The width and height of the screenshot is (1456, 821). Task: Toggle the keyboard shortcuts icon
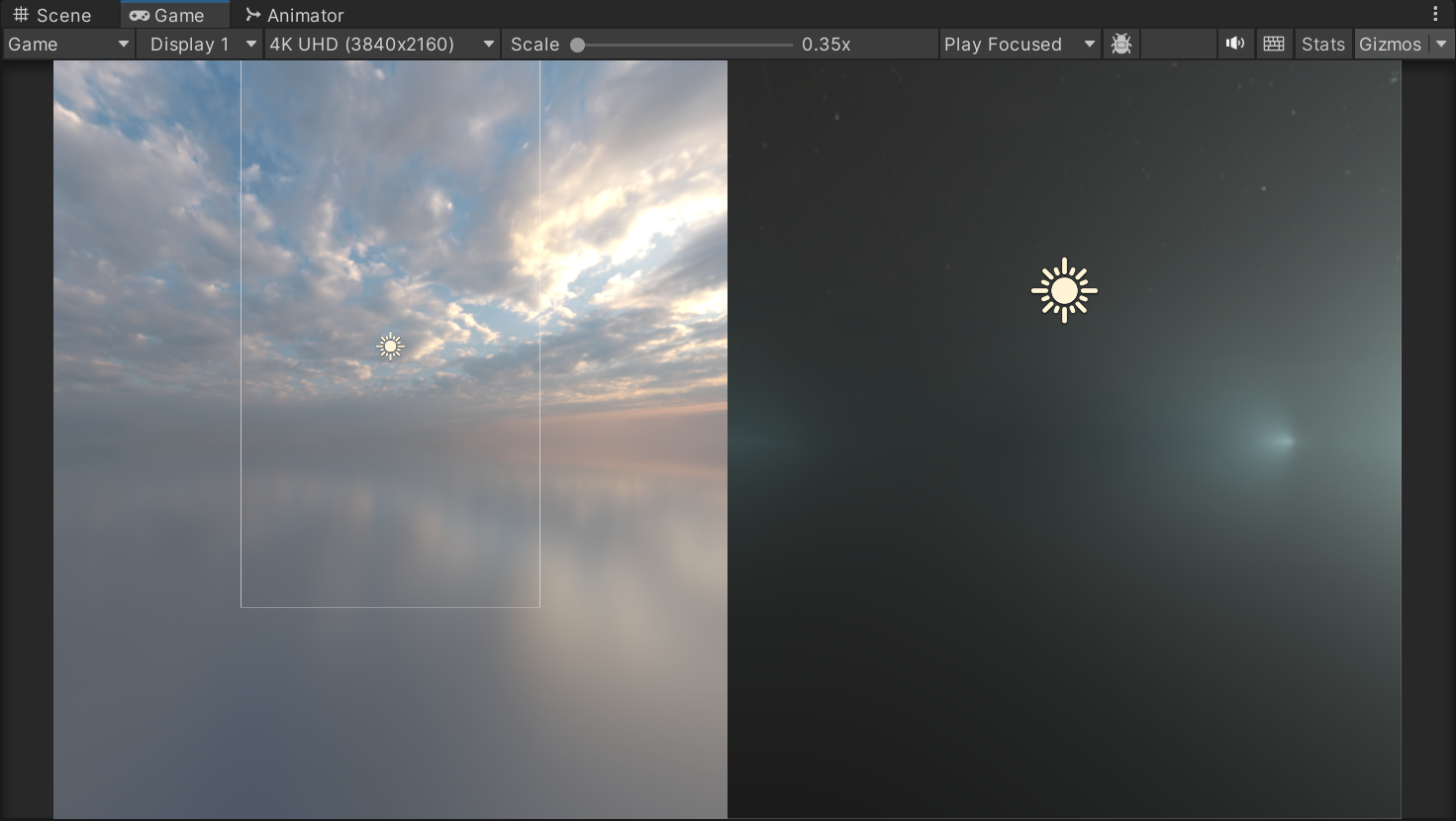coord(1274,45)
